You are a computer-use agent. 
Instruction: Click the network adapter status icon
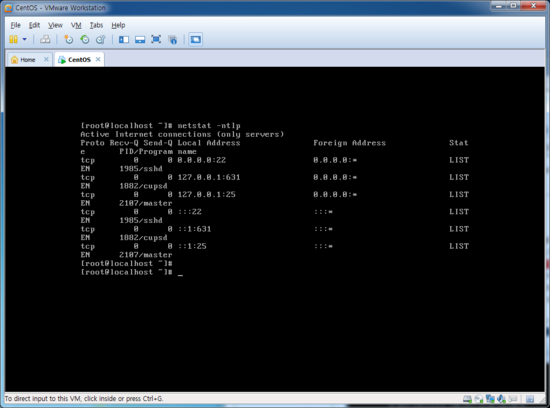pyautogui.click(x=490, y=399)
